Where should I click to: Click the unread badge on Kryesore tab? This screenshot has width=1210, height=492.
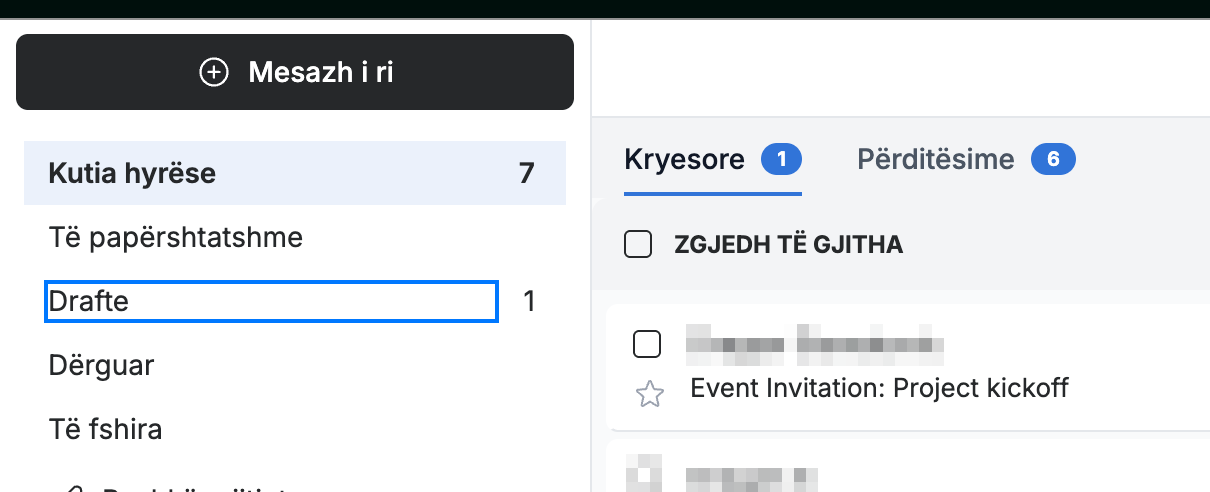[782, 159]
